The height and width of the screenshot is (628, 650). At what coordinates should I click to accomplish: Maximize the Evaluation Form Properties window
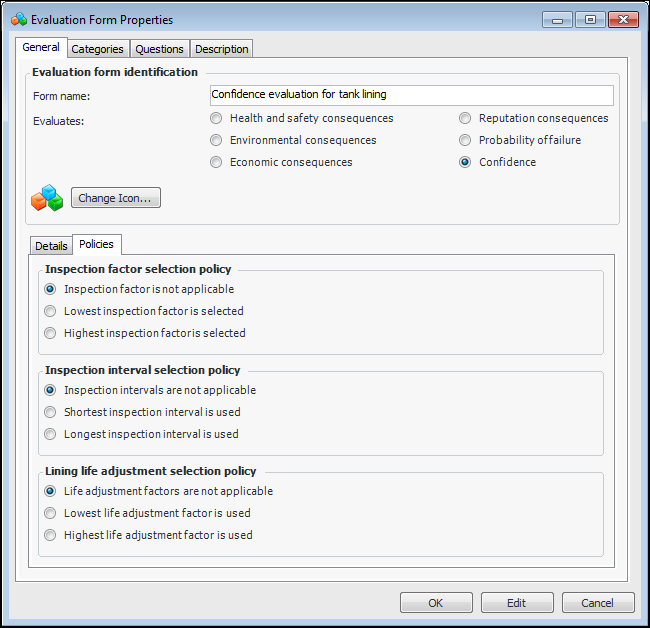click(x=590, y=19)
